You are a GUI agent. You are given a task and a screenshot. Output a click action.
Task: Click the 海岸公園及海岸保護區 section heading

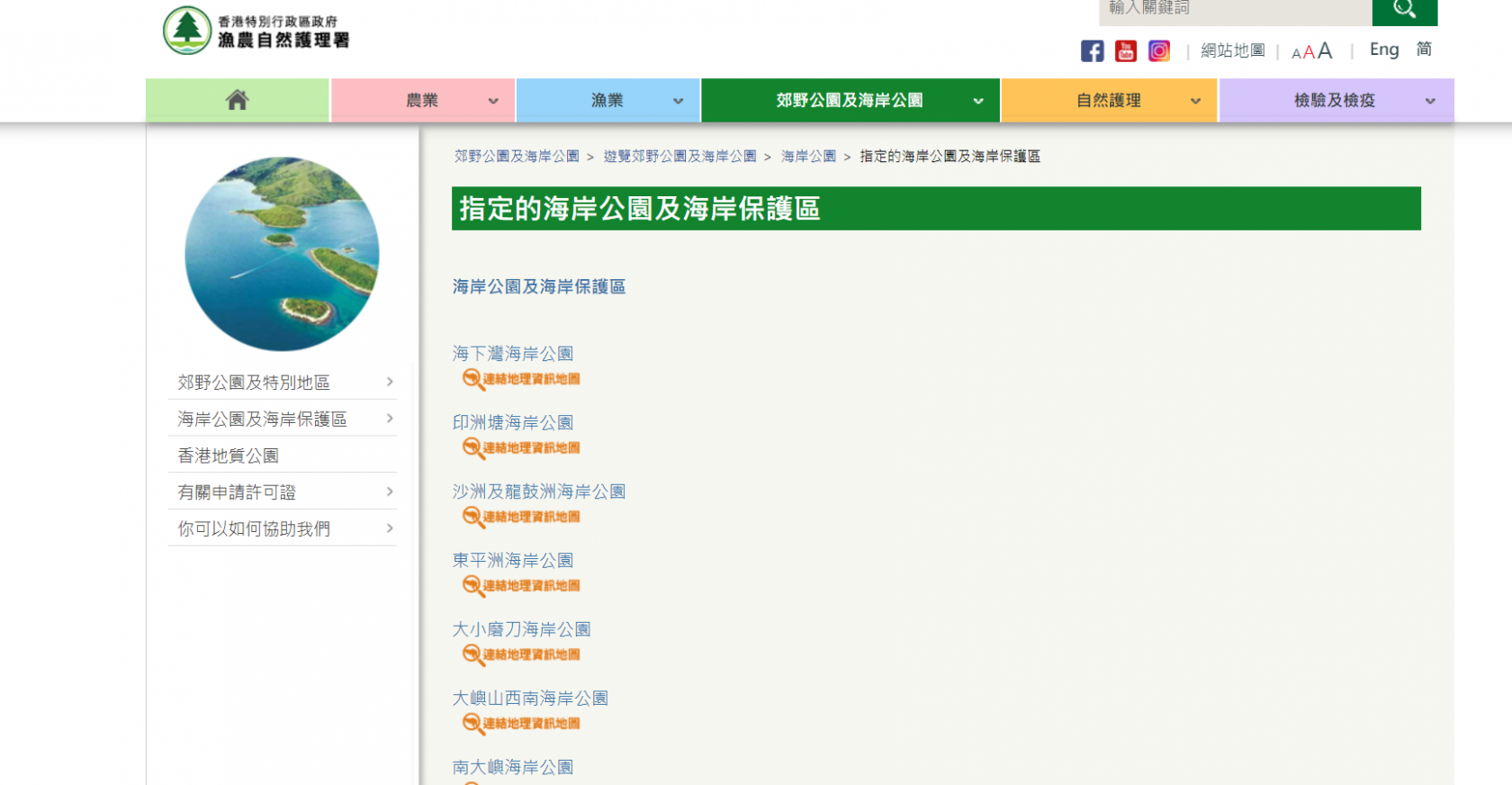(539, 286)
